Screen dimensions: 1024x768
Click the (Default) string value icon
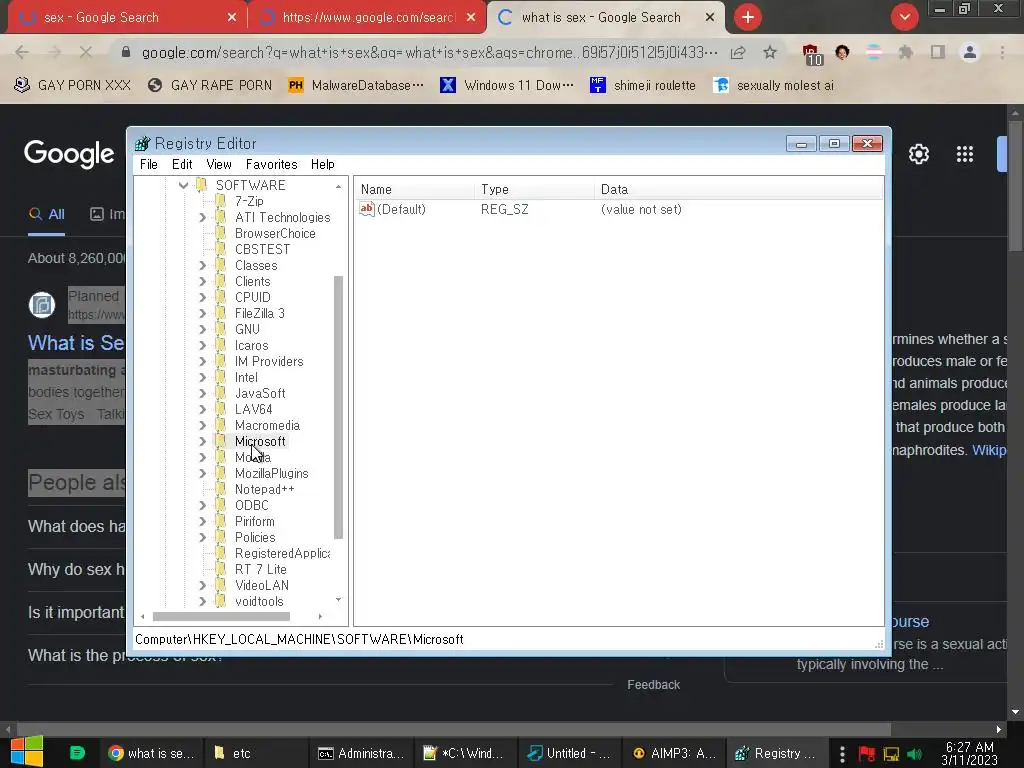pos(367,209)
